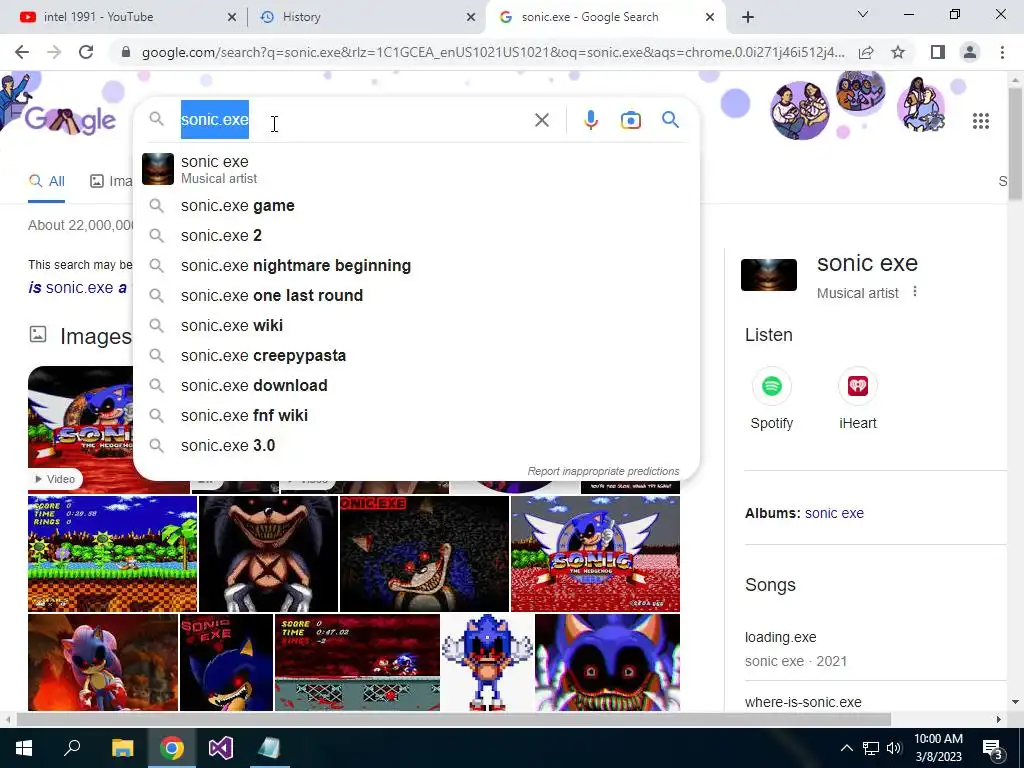This screenshot has height=768, width=1024.
Task: Open the sonic exe artist panel thumbnail
Action: click(769, 274)
